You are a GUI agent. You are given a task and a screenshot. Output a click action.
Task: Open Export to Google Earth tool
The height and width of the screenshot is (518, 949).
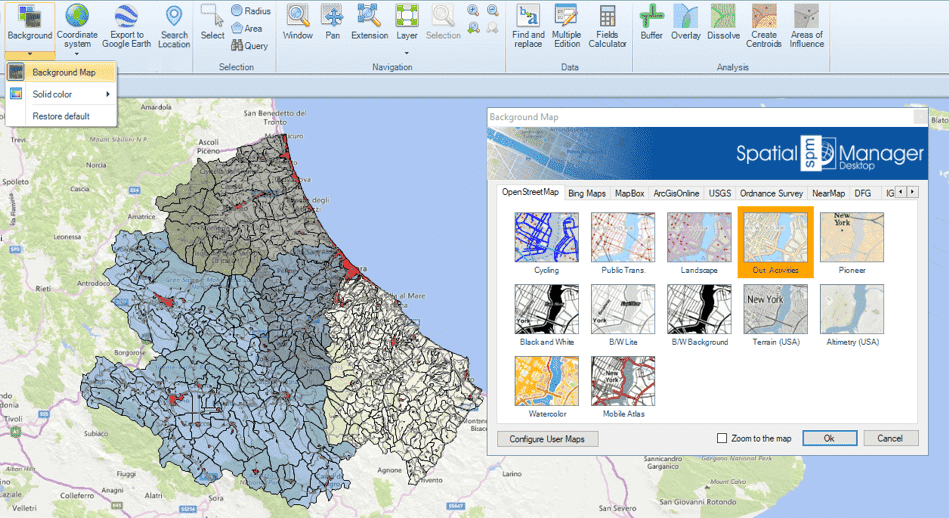pos(127,16)
